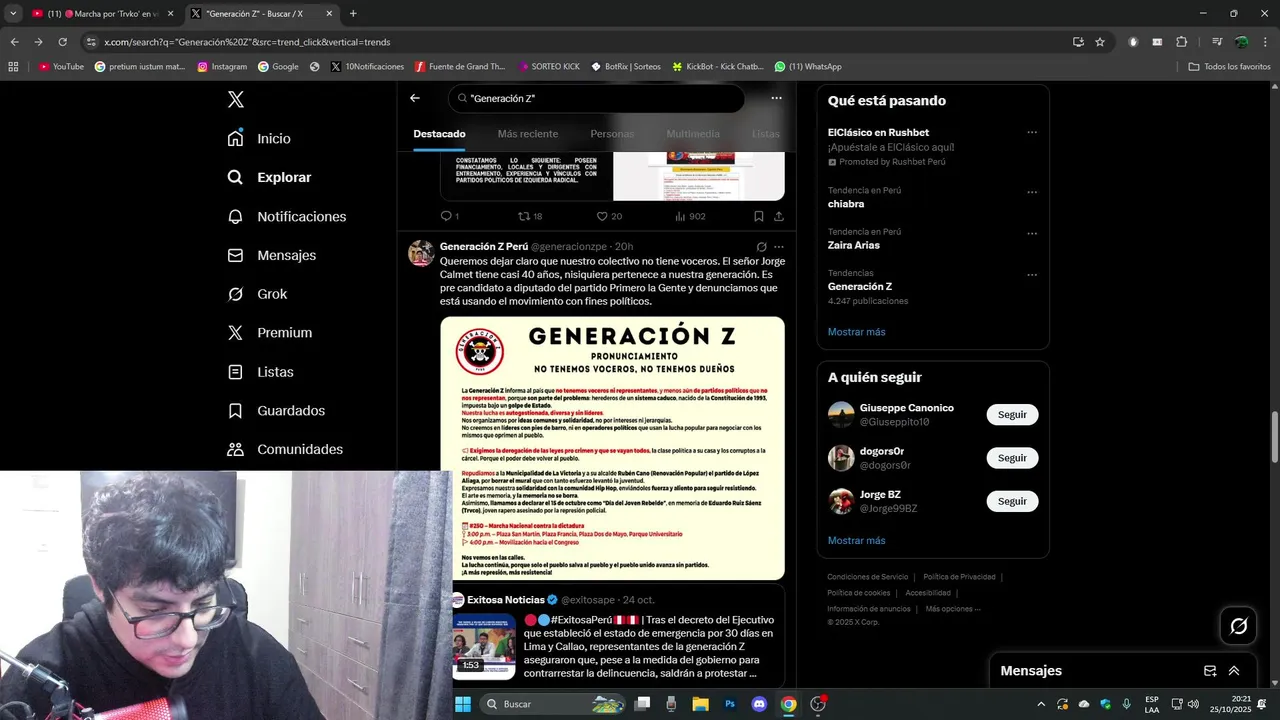This screenshot has height=720, width=1280.
Task: Open options for Zaira Arias trend
Action: tap(1032, 233)
